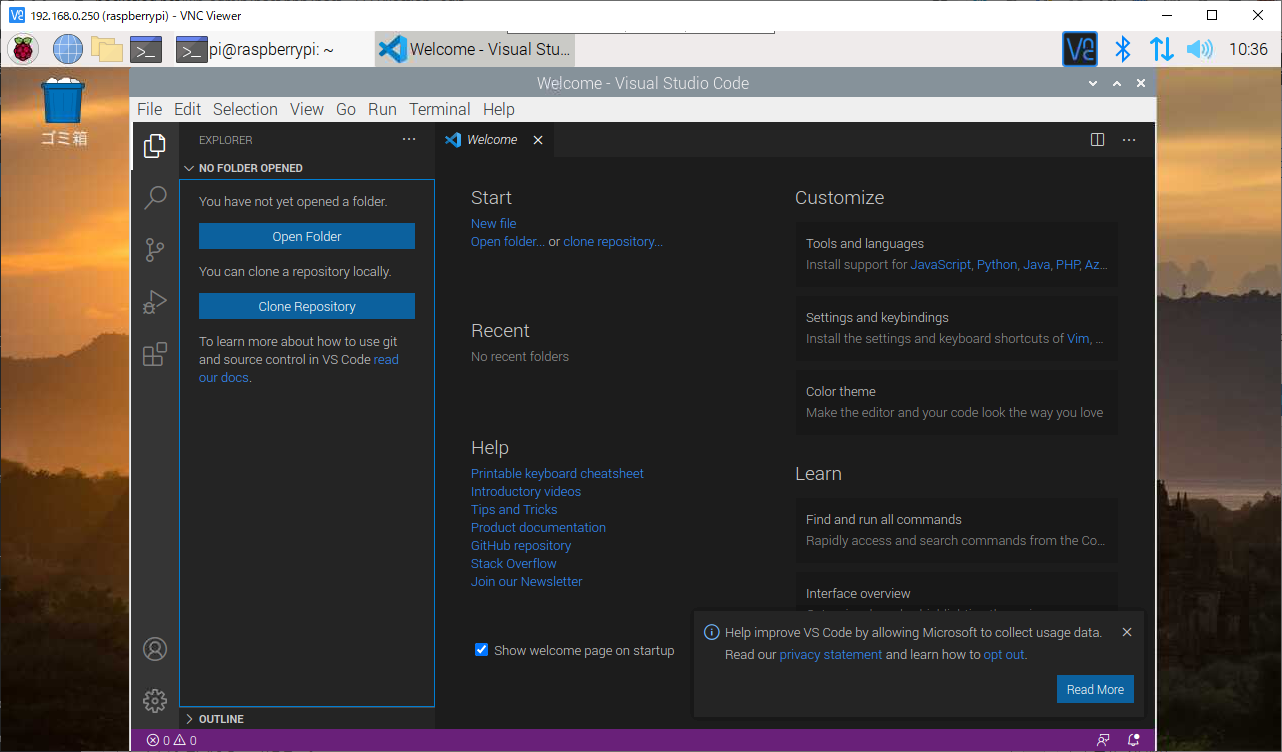Launch a terminal from the taskbar icon

(145, 48)
